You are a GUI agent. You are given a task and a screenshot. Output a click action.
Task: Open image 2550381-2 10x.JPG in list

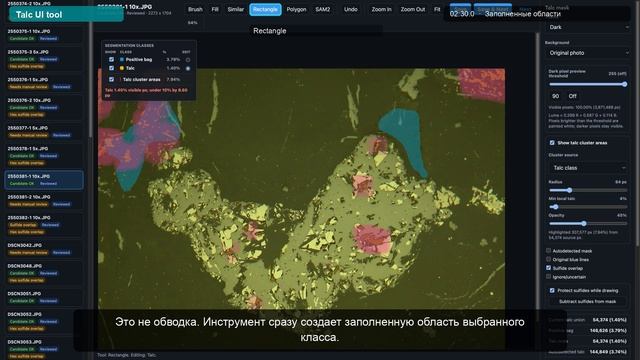coord(44,200)
